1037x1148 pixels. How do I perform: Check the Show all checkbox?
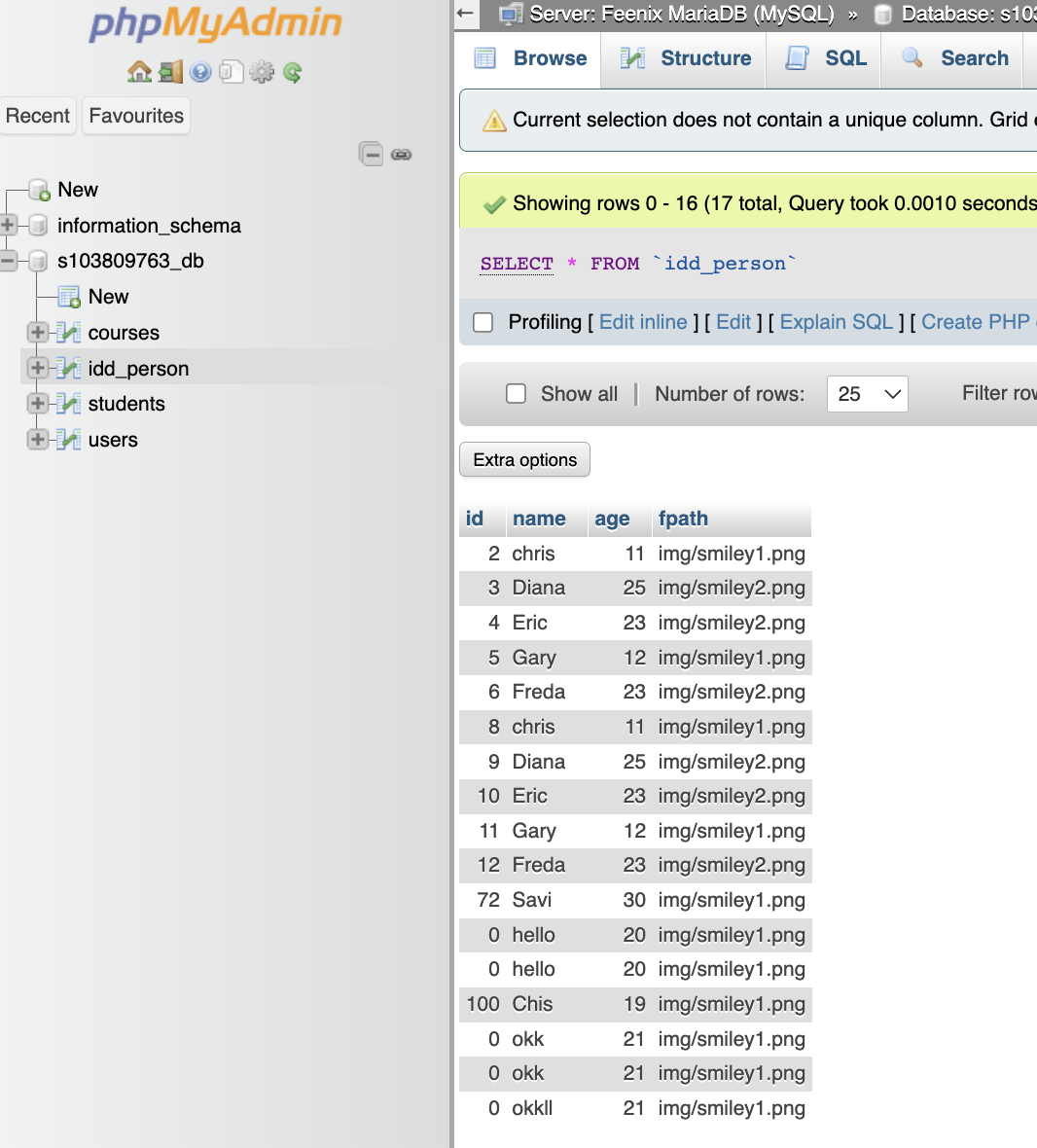tap(516, 393)
